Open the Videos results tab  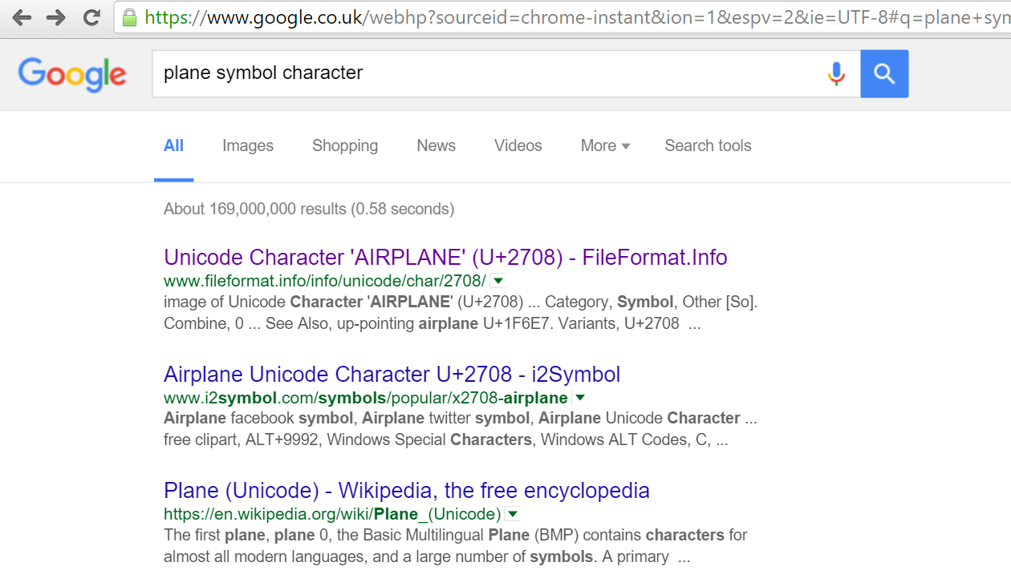(518, 146)
